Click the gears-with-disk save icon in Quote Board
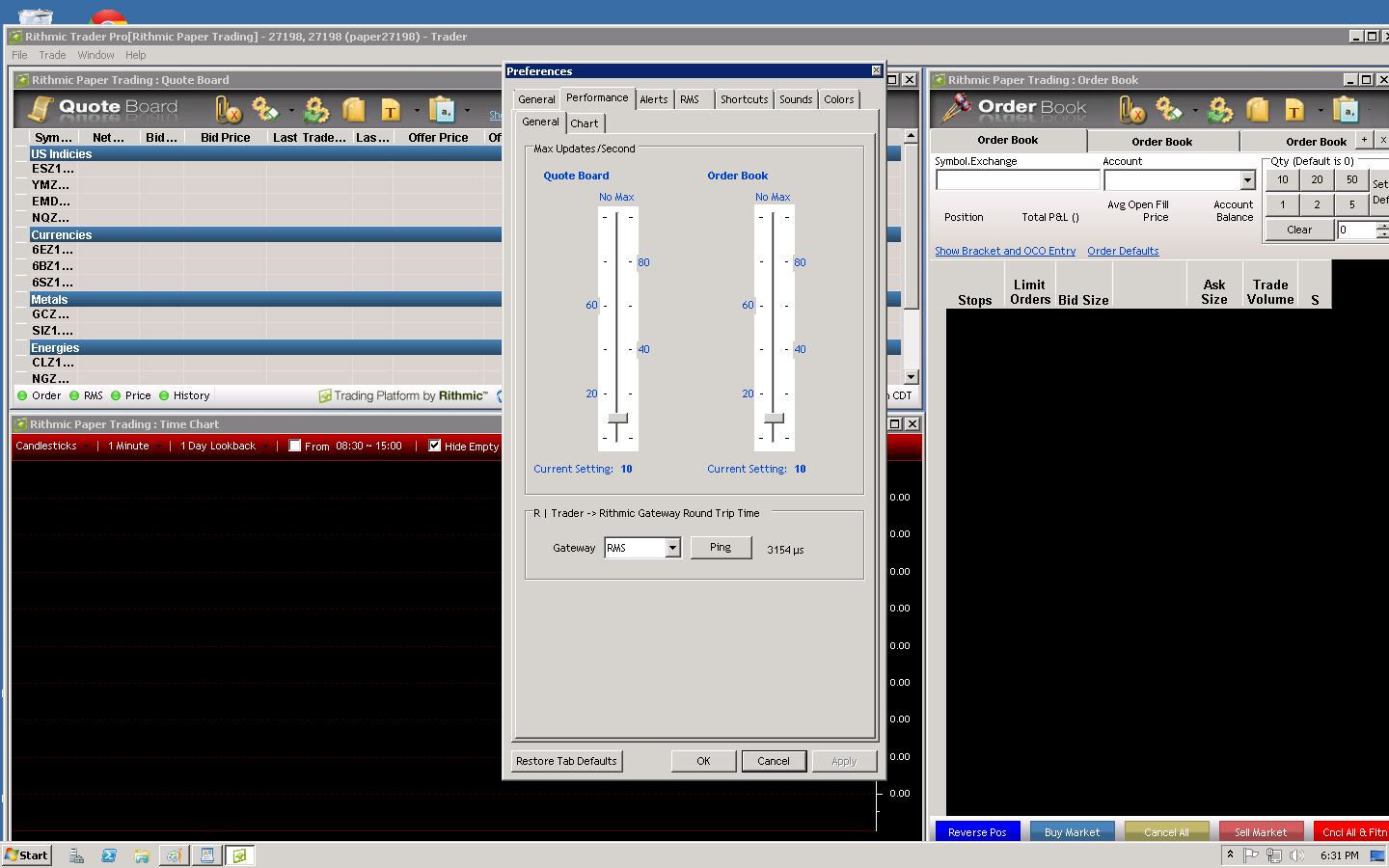This screenshot has height=868, width=1389. pyautogui.click(x=265, y=110)
